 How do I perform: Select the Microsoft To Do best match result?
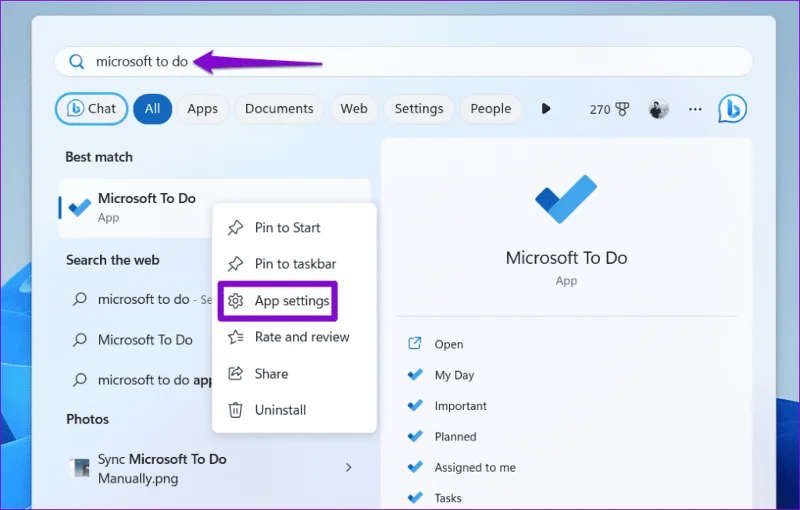point(214,208)
